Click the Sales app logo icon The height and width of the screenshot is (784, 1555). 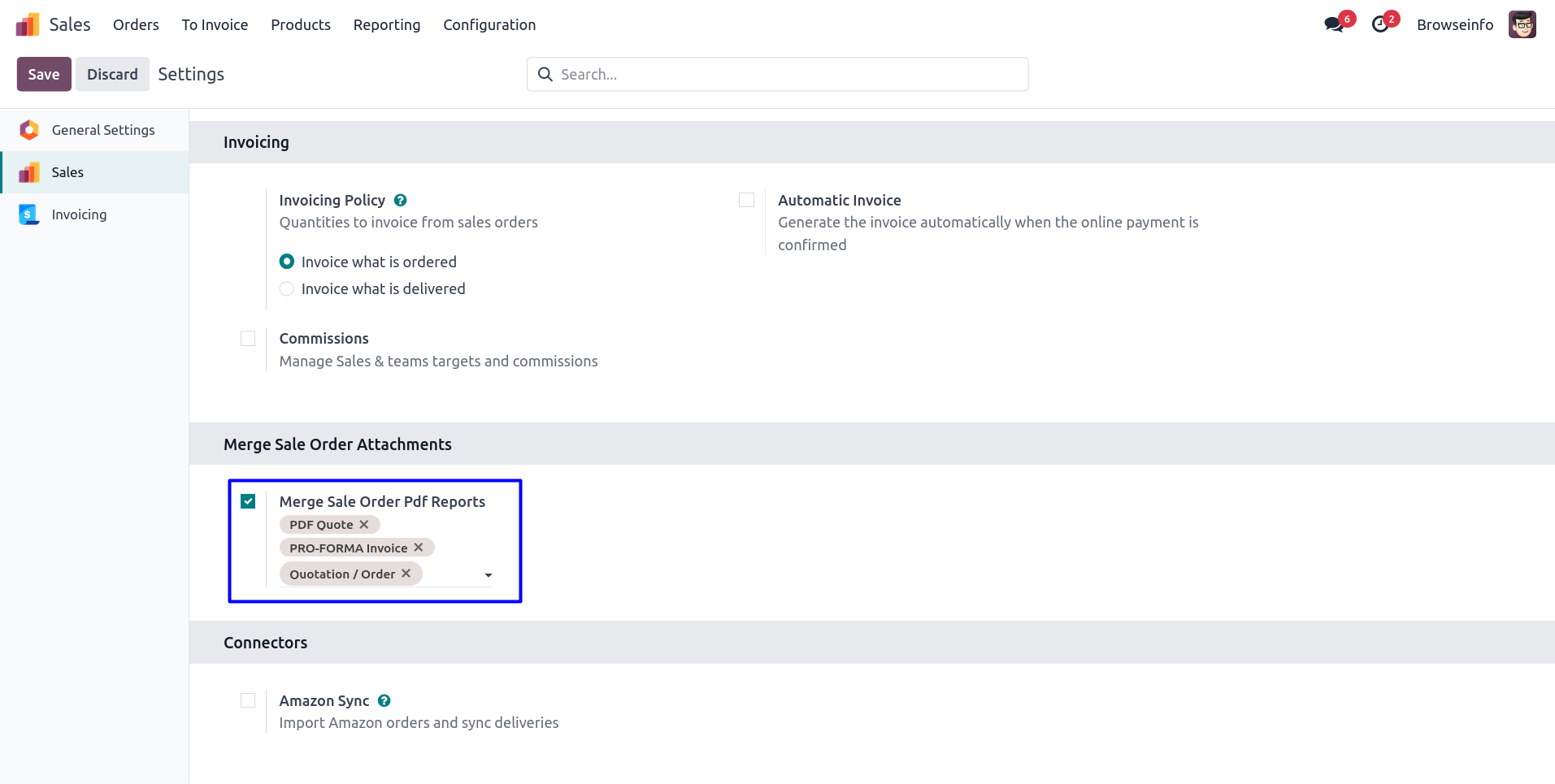pyautogui.click(x=28, y=24)
